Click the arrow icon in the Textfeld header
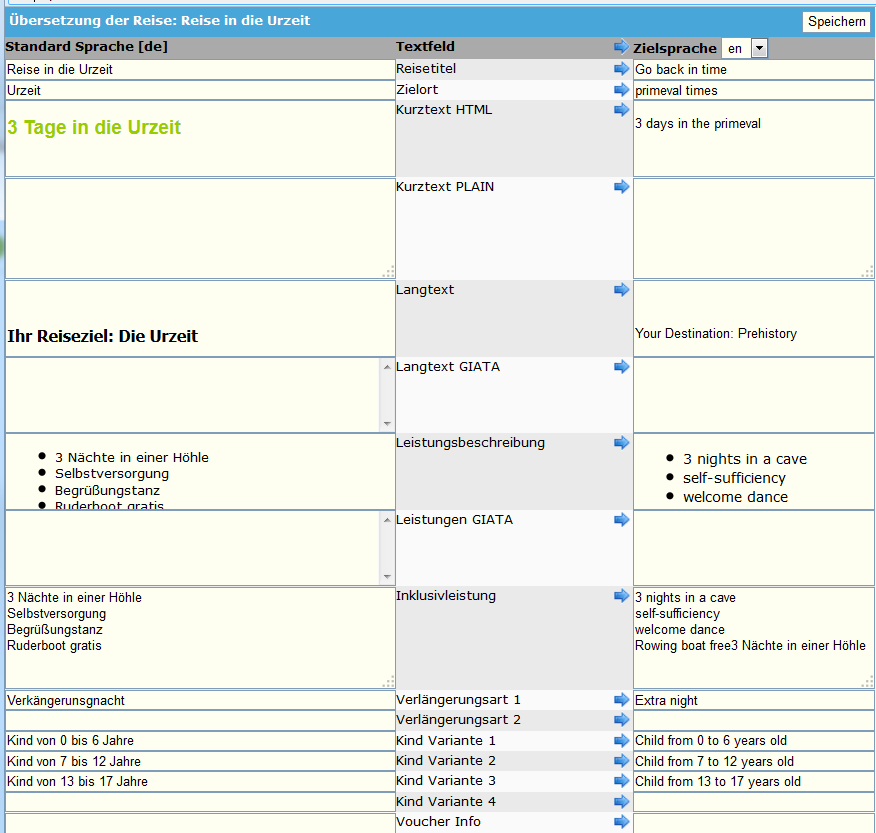The image size is (876, 833). [621, 47]
